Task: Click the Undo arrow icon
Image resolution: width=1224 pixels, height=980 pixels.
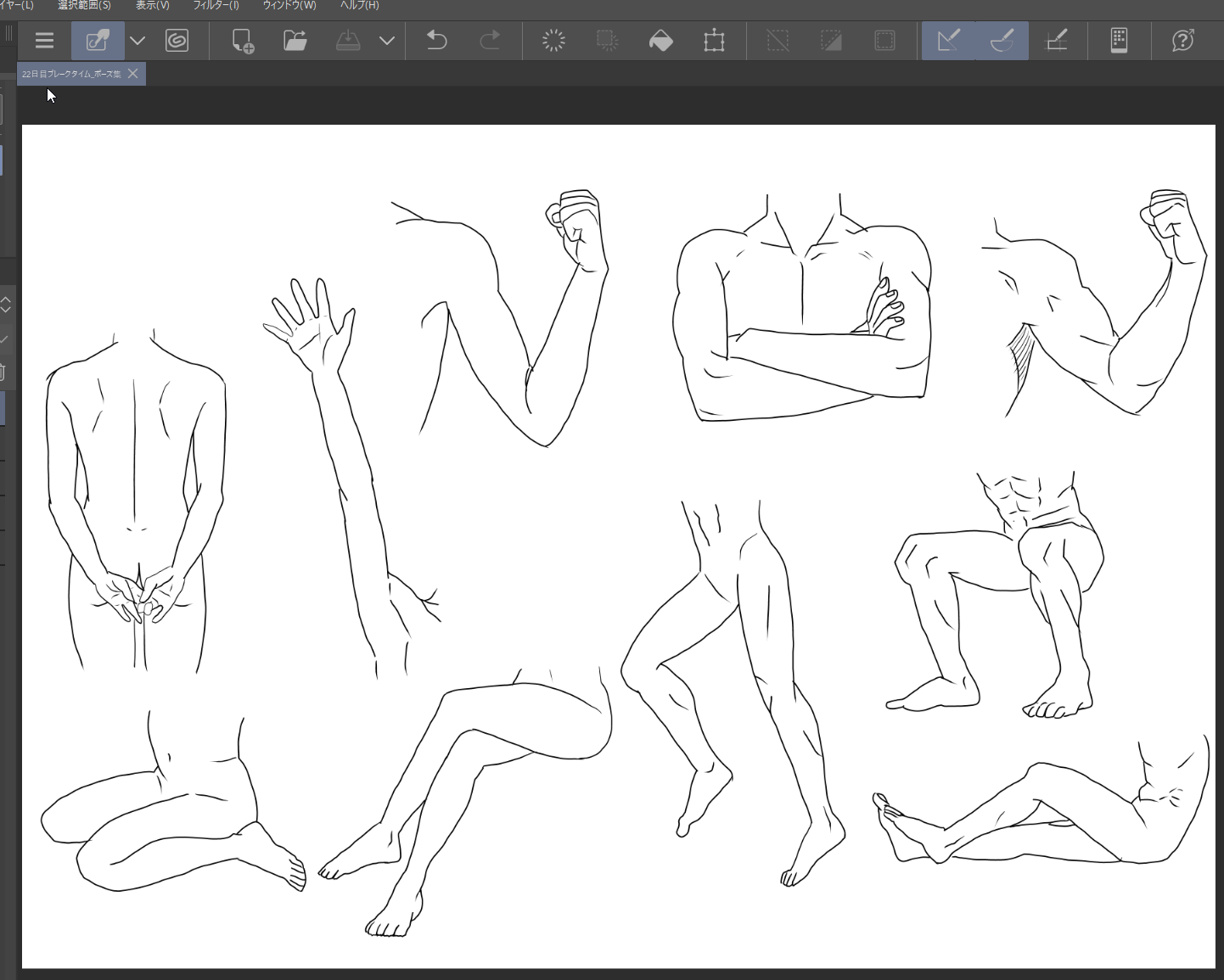Action: point(436,41)
